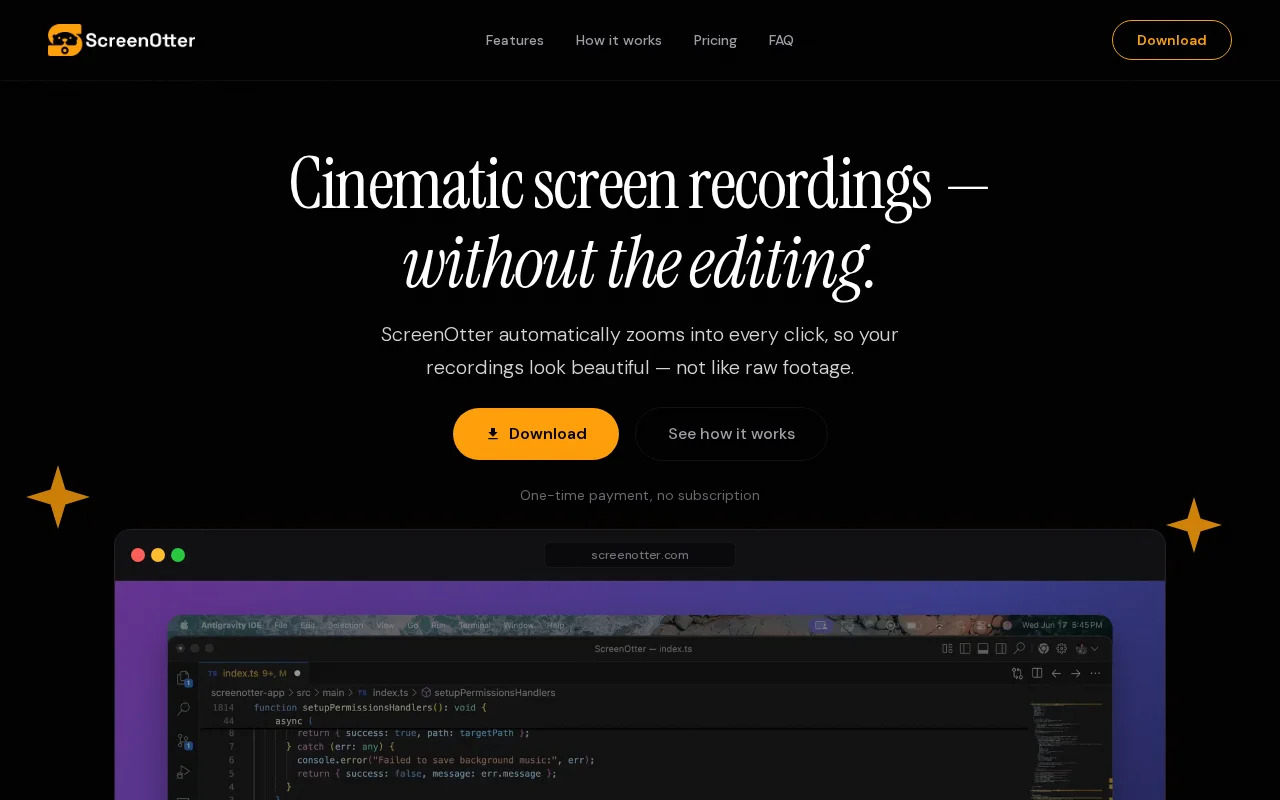Open Run and Debug icon in IDE preview
This screenshot has height=800, width=1280.
(x=184, y=772)
